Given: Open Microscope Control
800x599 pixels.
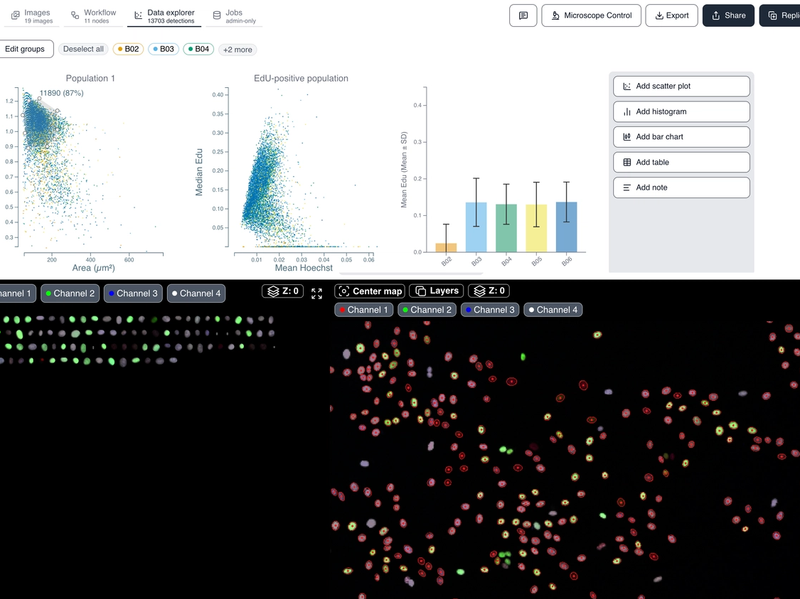Looking at the screenshot, I should tap(591, 16).
